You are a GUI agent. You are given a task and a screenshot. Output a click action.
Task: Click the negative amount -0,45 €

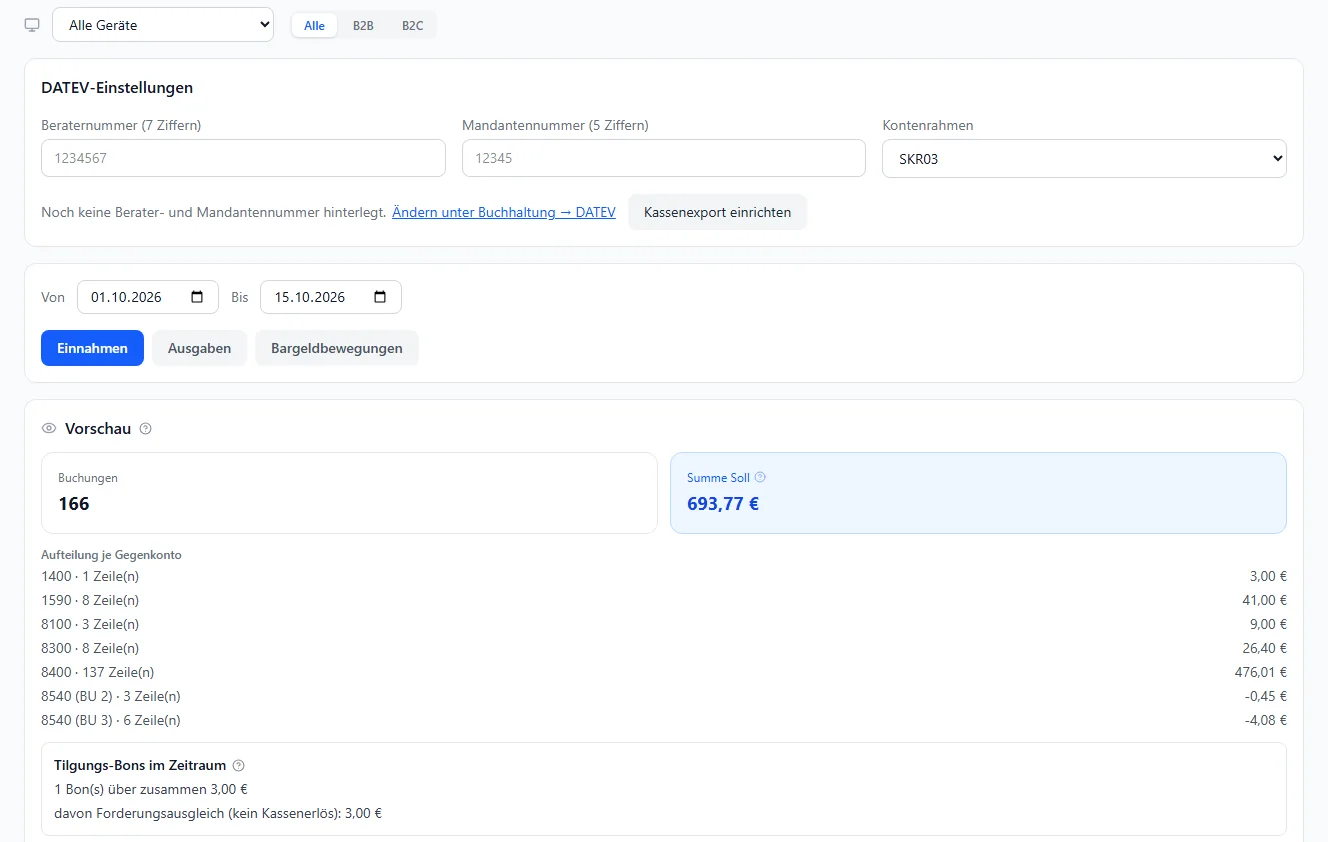[1264, 696]
